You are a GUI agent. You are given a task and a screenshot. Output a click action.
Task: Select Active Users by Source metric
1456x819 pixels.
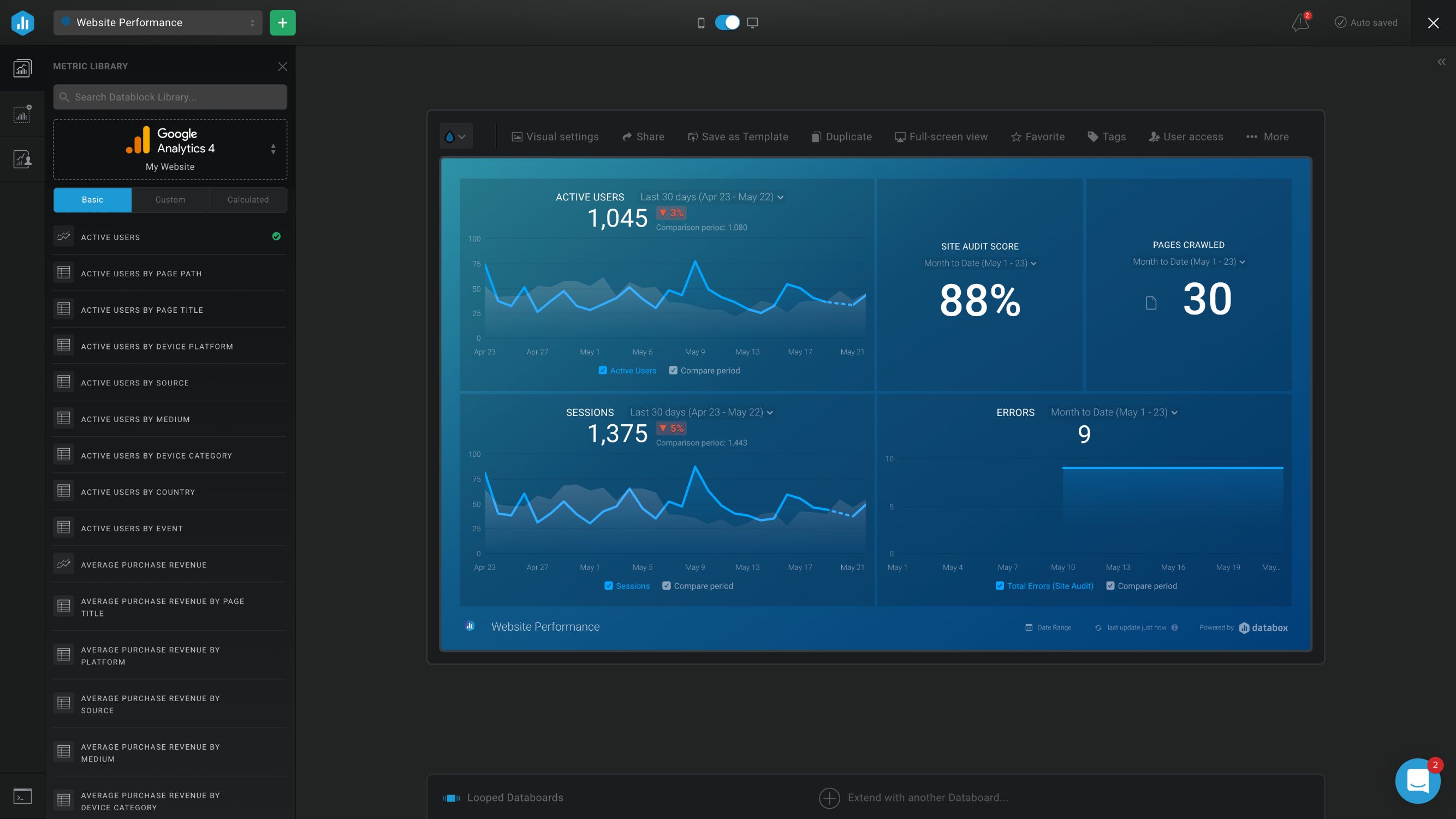[170, 382]
